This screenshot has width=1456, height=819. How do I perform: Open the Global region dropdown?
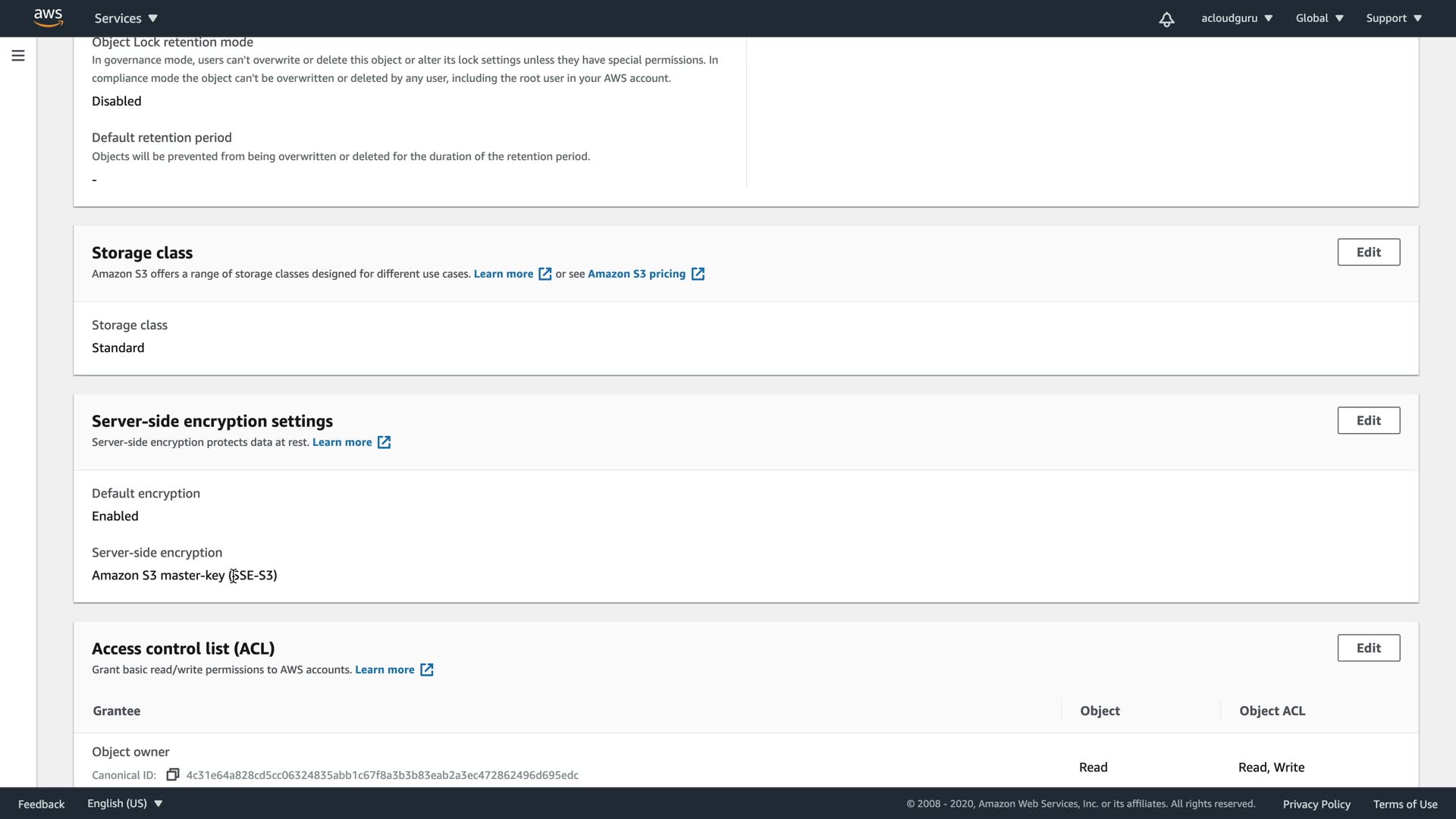point(1319,18)
